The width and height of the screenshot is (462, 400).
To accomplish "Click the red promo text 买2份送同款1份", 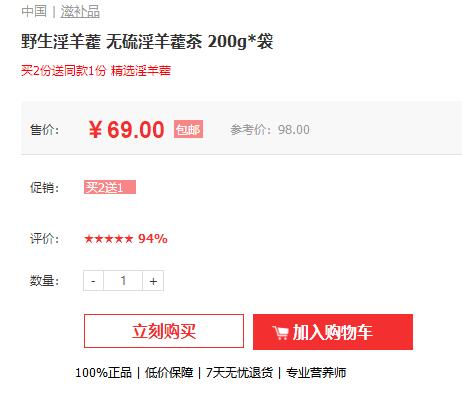I will click(64, 71).
